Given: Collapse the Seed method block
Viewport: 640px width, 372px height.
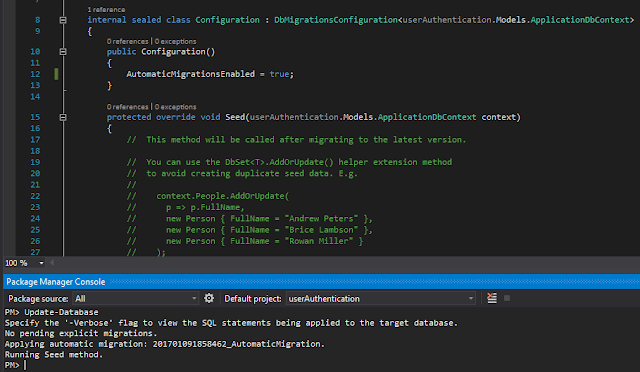Looking at the screenshot, I should point(63,117).
